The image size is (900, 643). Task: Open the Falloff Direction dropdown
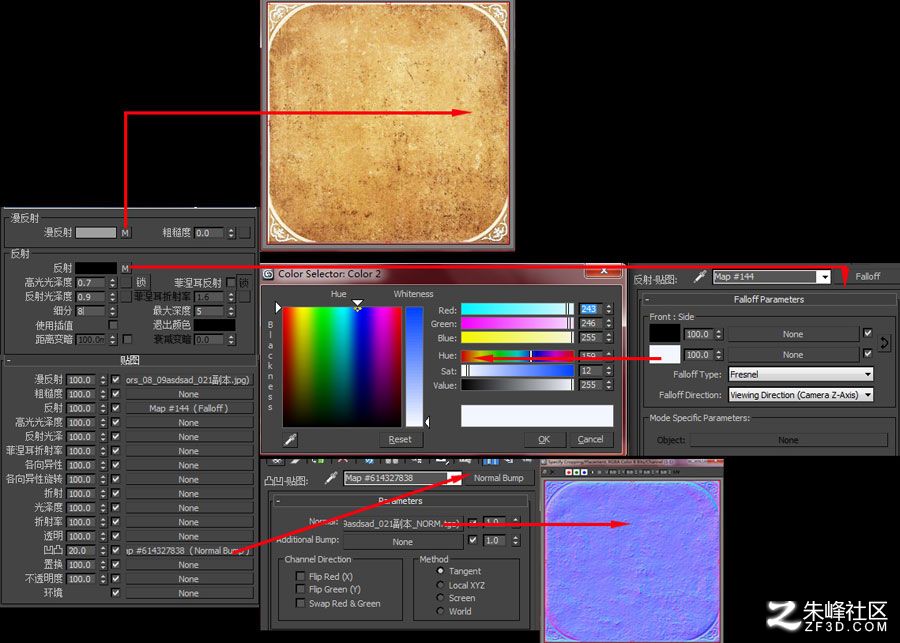click(x=801, y=395)
